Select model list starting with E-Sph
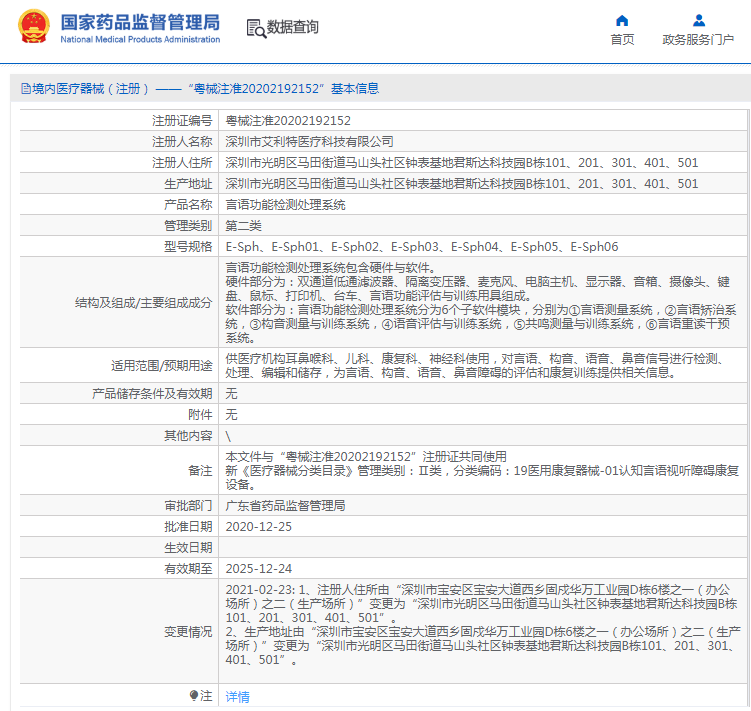The image size is (751, 711). [x=422, y=247]
